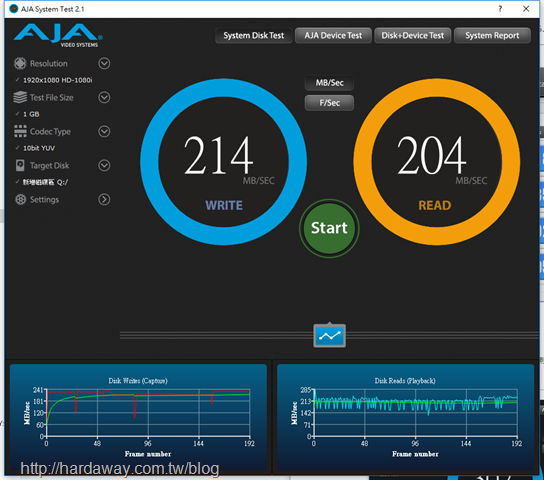Click the AJA Video Systems logo
Screen dimensions: 544x480
58,35
